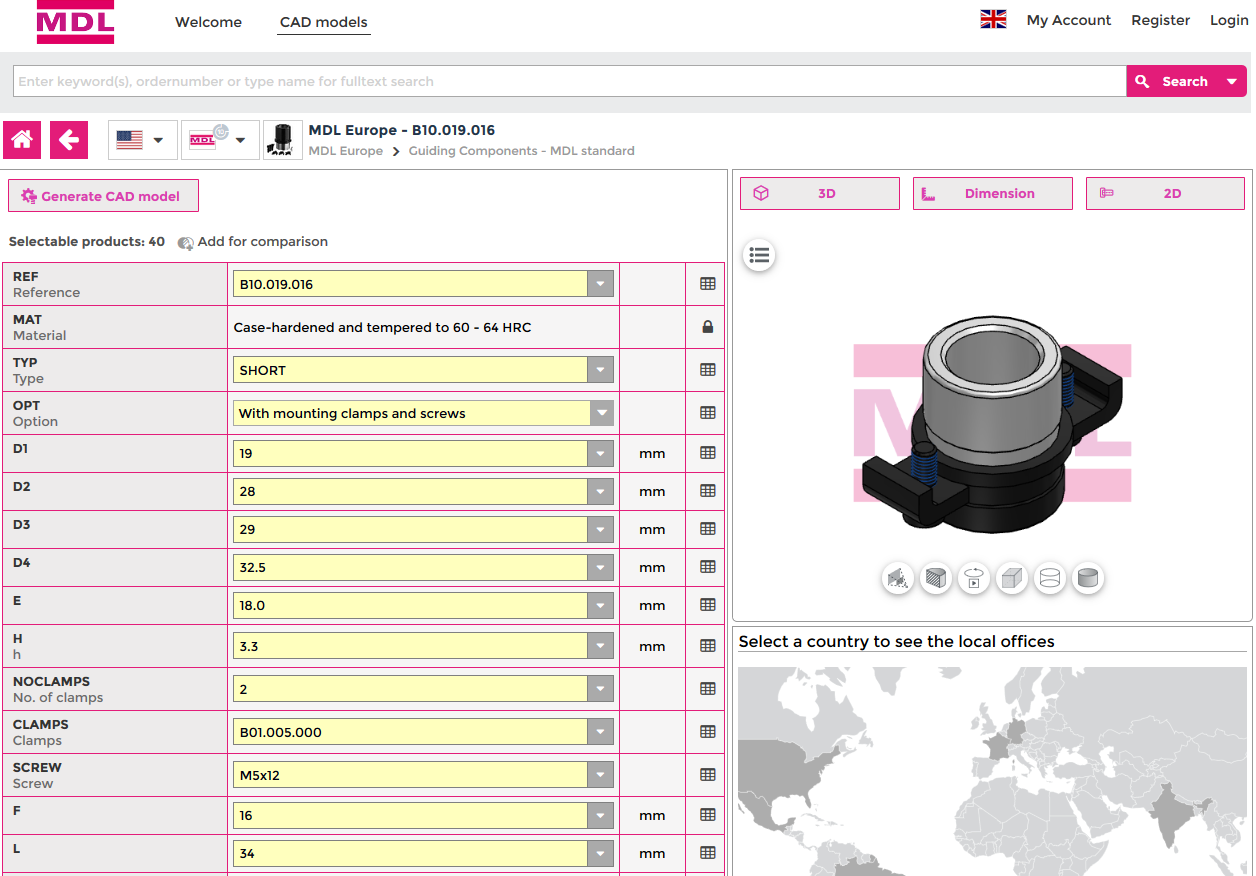Click the section cut view icon
The image size is (1256, 876).
click(898, 578)
